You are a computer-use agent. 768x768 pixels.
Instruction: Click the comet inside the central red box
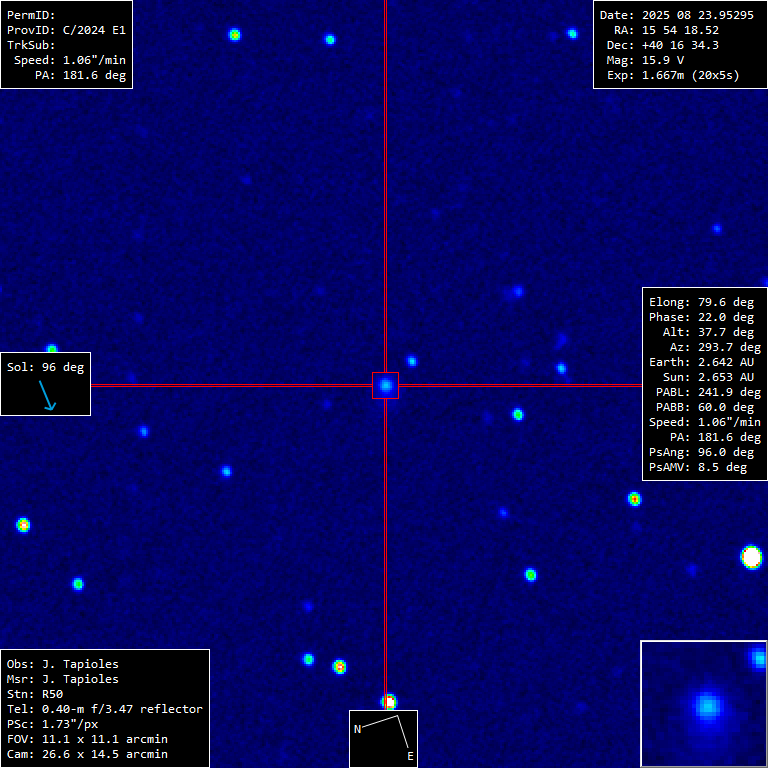coord(385,385)
